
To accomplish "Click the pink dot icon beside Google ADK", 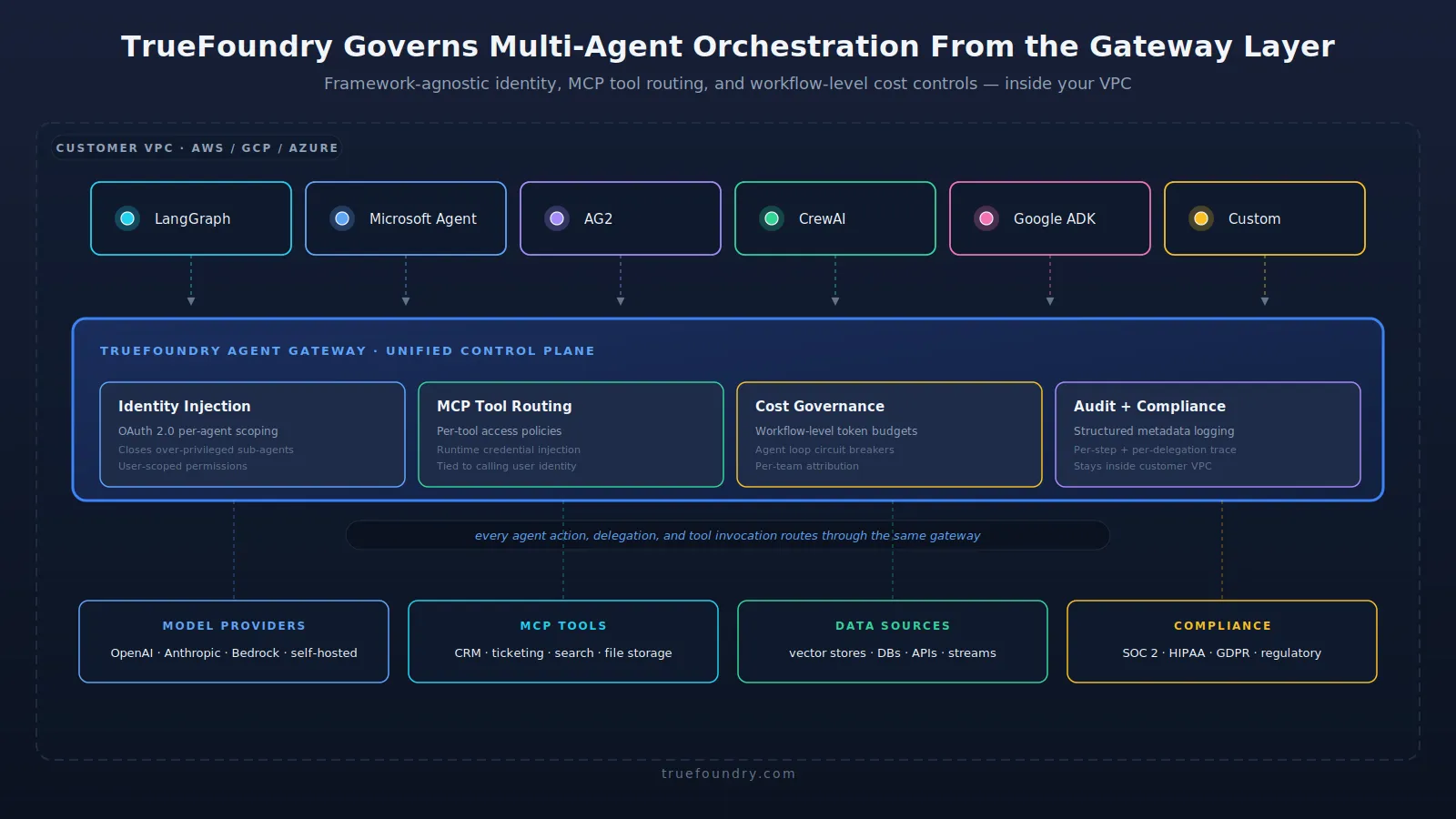I will pyautogui.click(x=986, y=218).
